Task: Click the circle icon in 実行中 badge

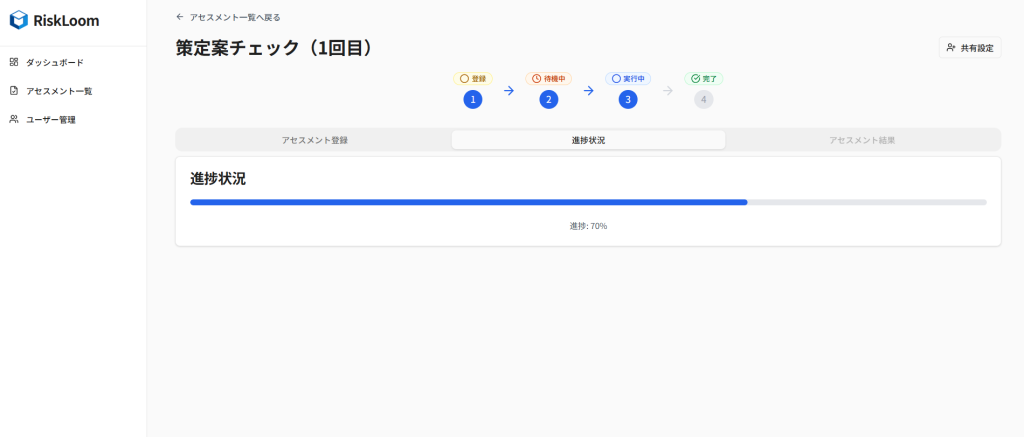Action: pyautogui.click(x=616, y=78)
